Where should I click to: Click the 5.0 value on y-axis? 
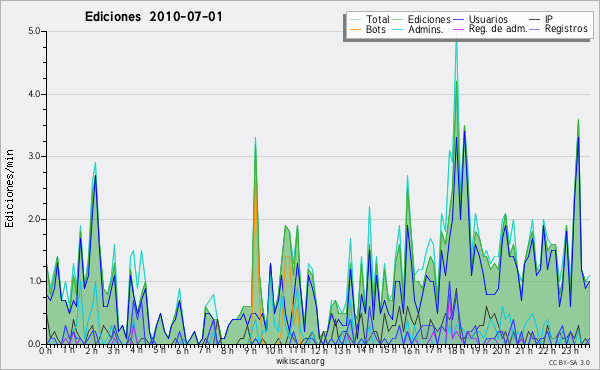tap(34, 31)
